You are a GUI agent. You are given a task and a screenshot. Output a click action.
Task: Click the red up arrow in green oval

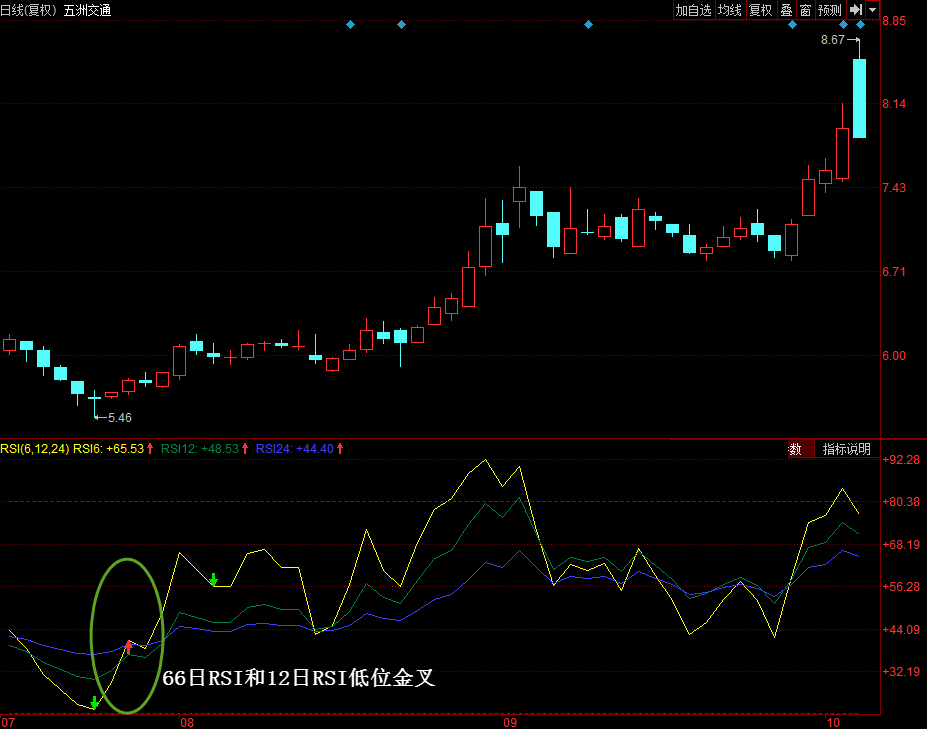pyautogui.click(x=128, y=646)
